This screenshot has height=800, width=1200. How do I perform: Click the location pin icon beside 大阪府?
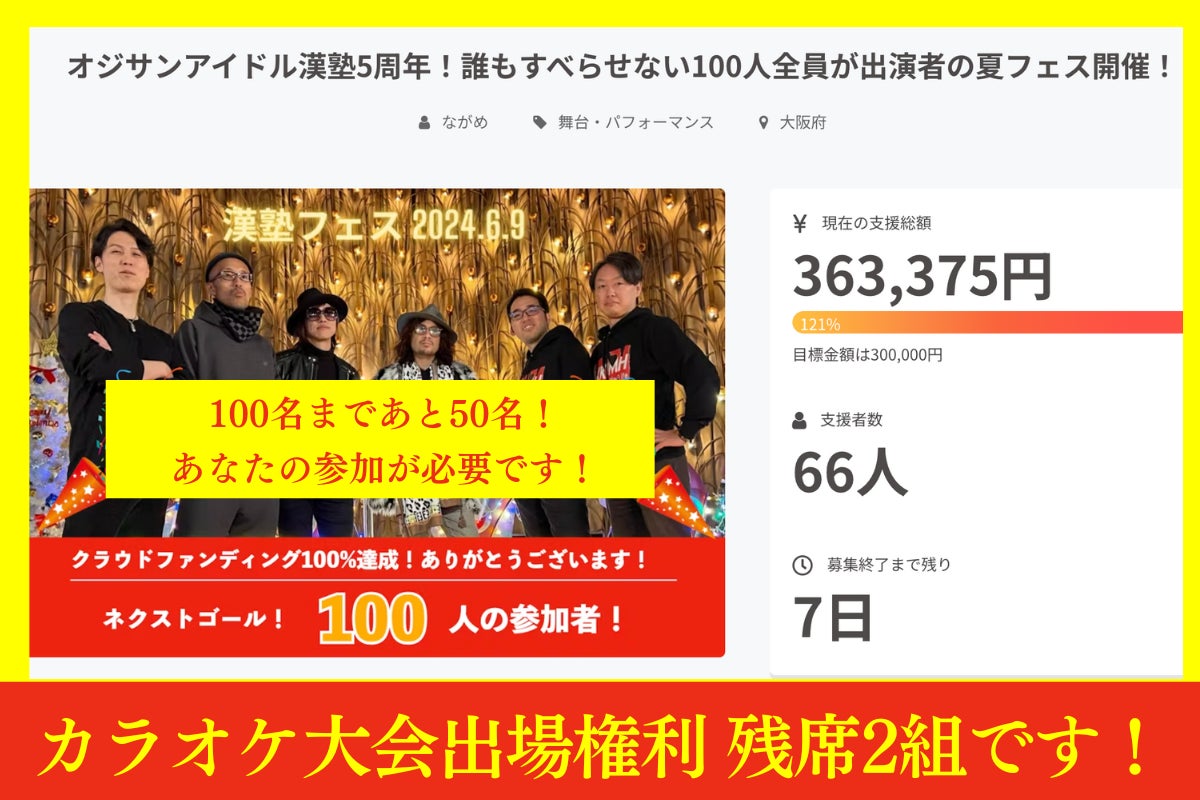pyautogui.click(x=764, y=123)
